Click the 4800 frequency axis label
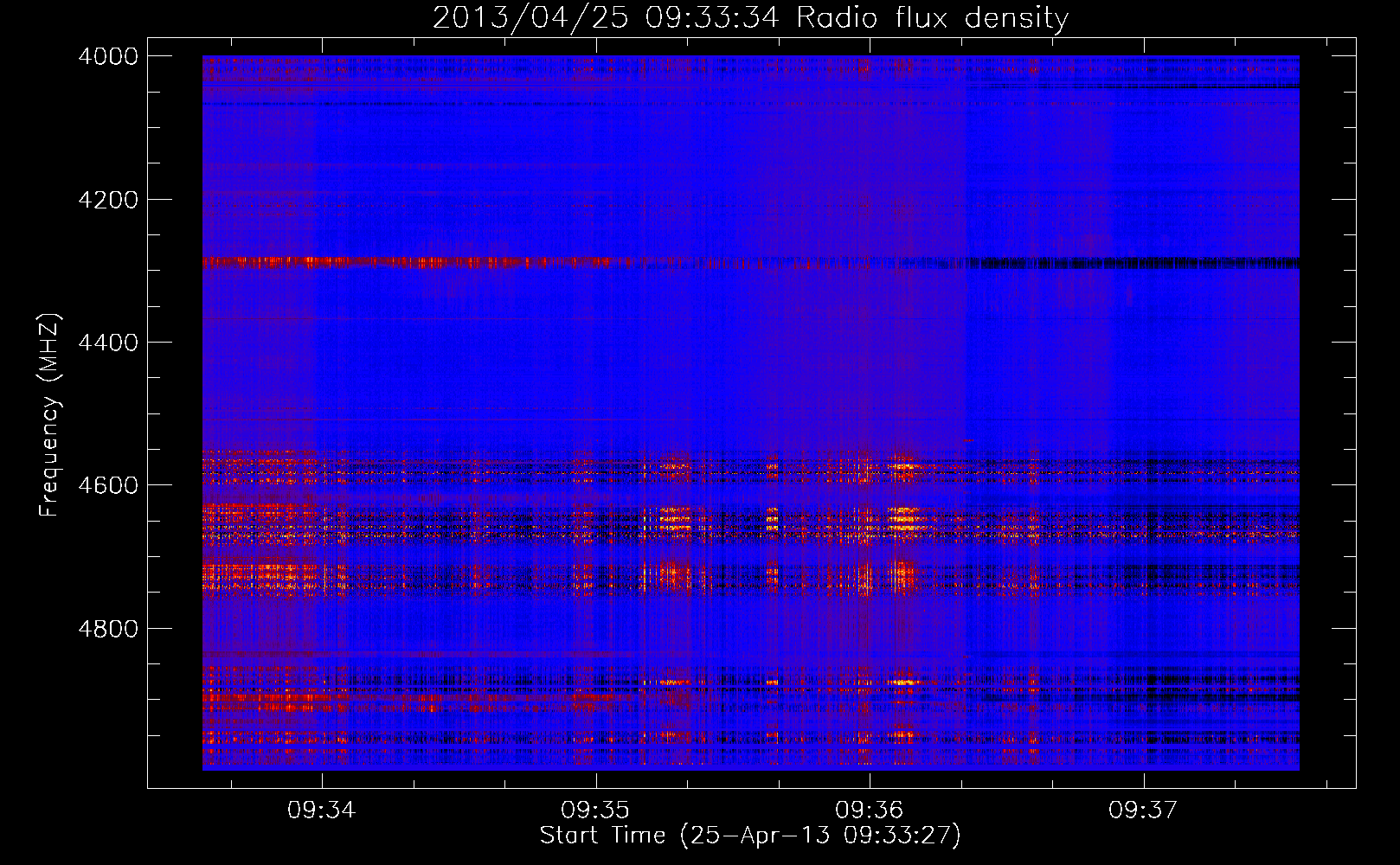This screenshot has width=1400, height=865. pos(108,629)
